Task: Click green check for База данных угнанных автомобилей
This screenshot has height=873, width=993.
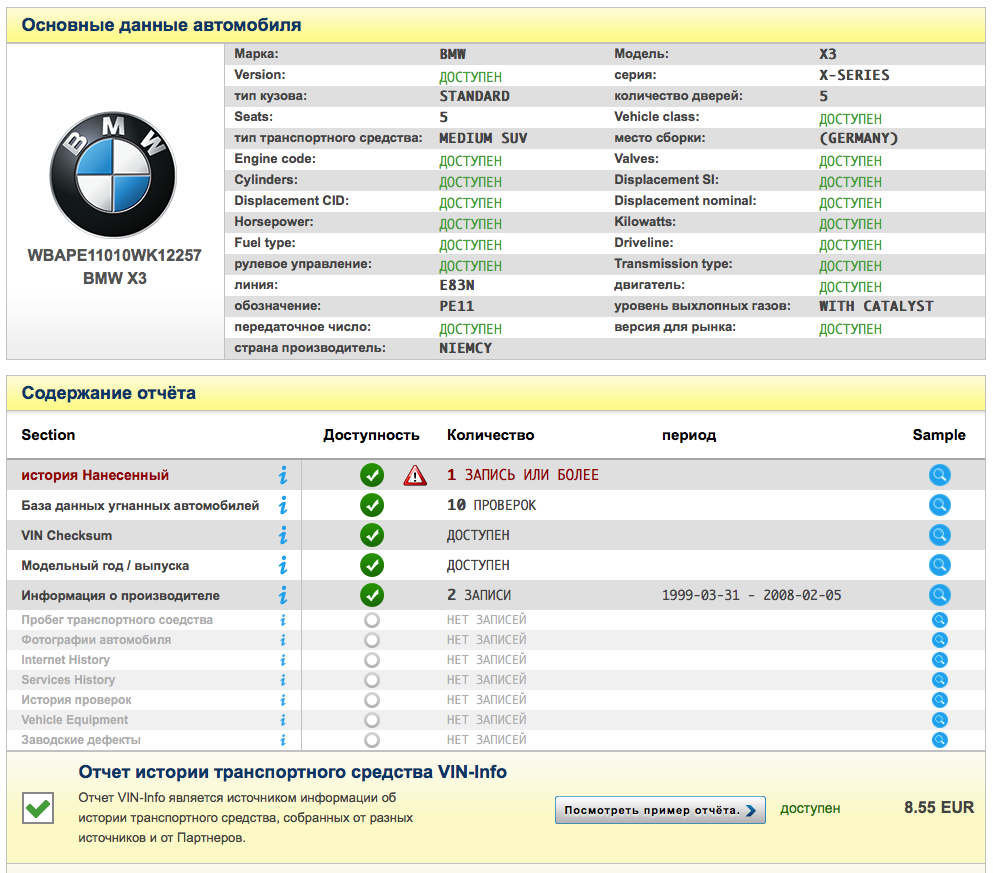Action: (372, 505)
